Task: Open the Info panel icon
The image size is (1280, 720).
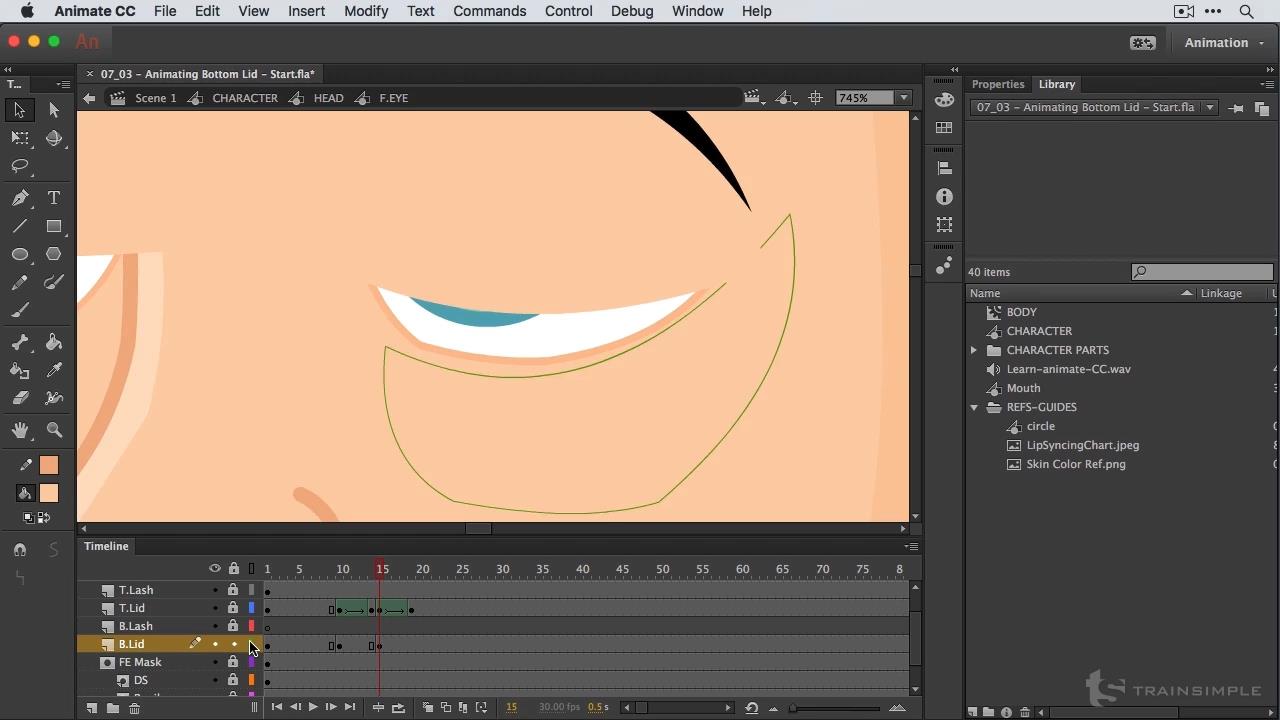Action: [945, 197]
